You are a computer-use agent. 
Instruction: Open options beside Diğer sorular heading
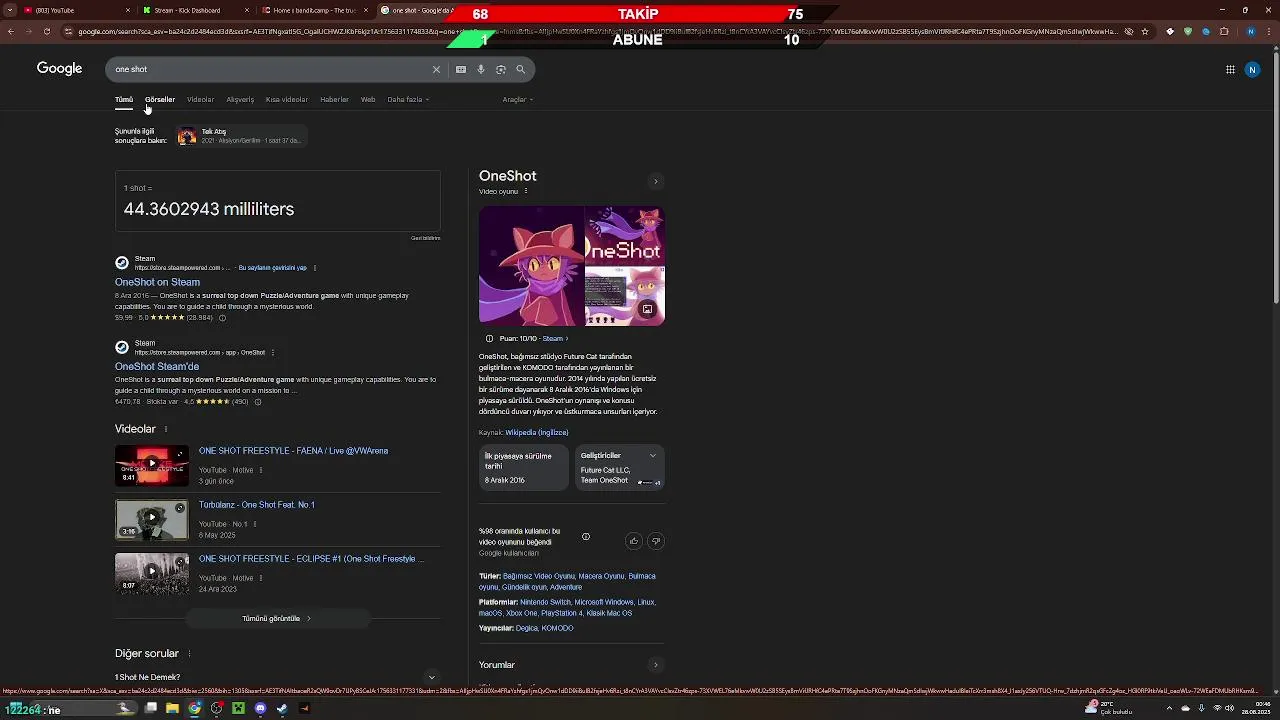tap(189, 654)
